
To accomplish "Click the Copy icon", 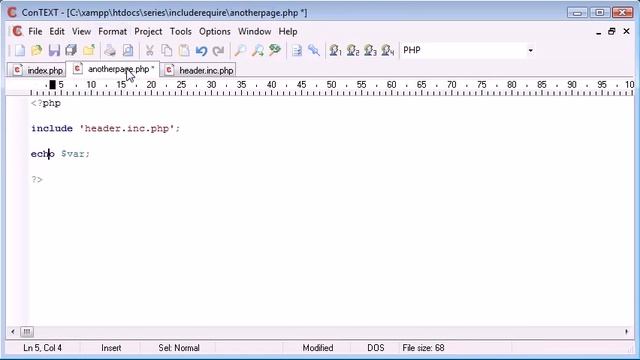I will click(167, 50).
